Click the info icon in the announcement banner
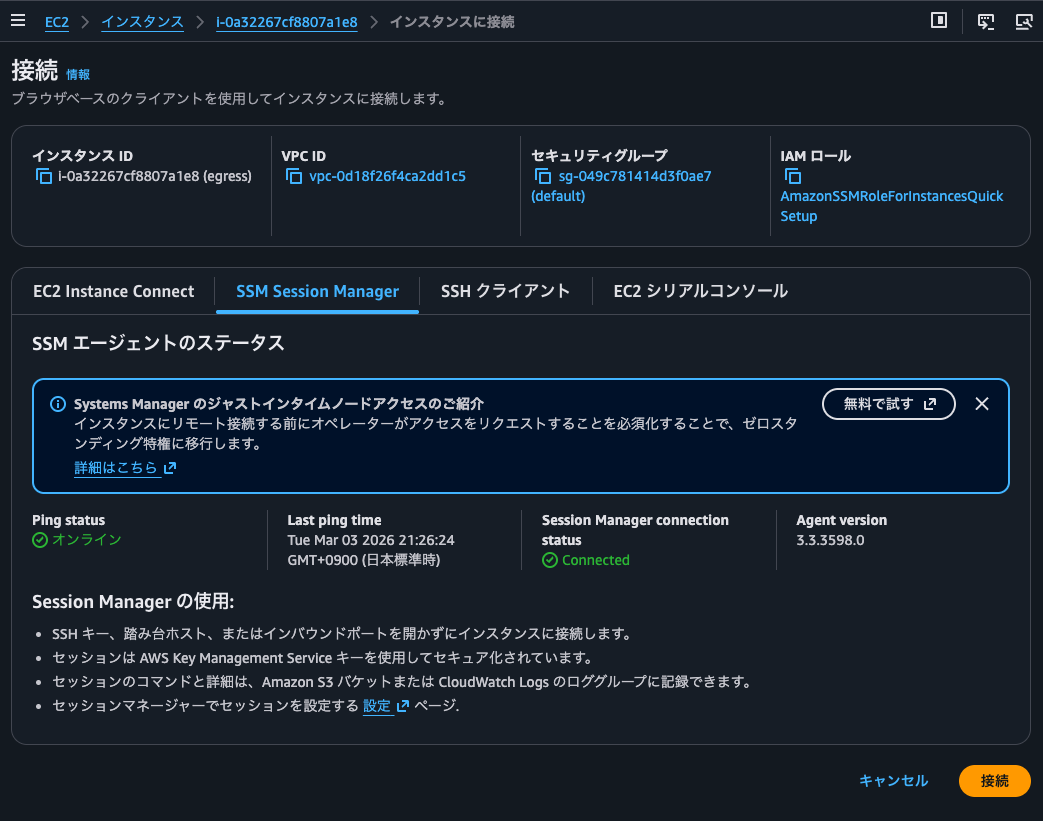1043x821 pixels. [x=57, y=404]
